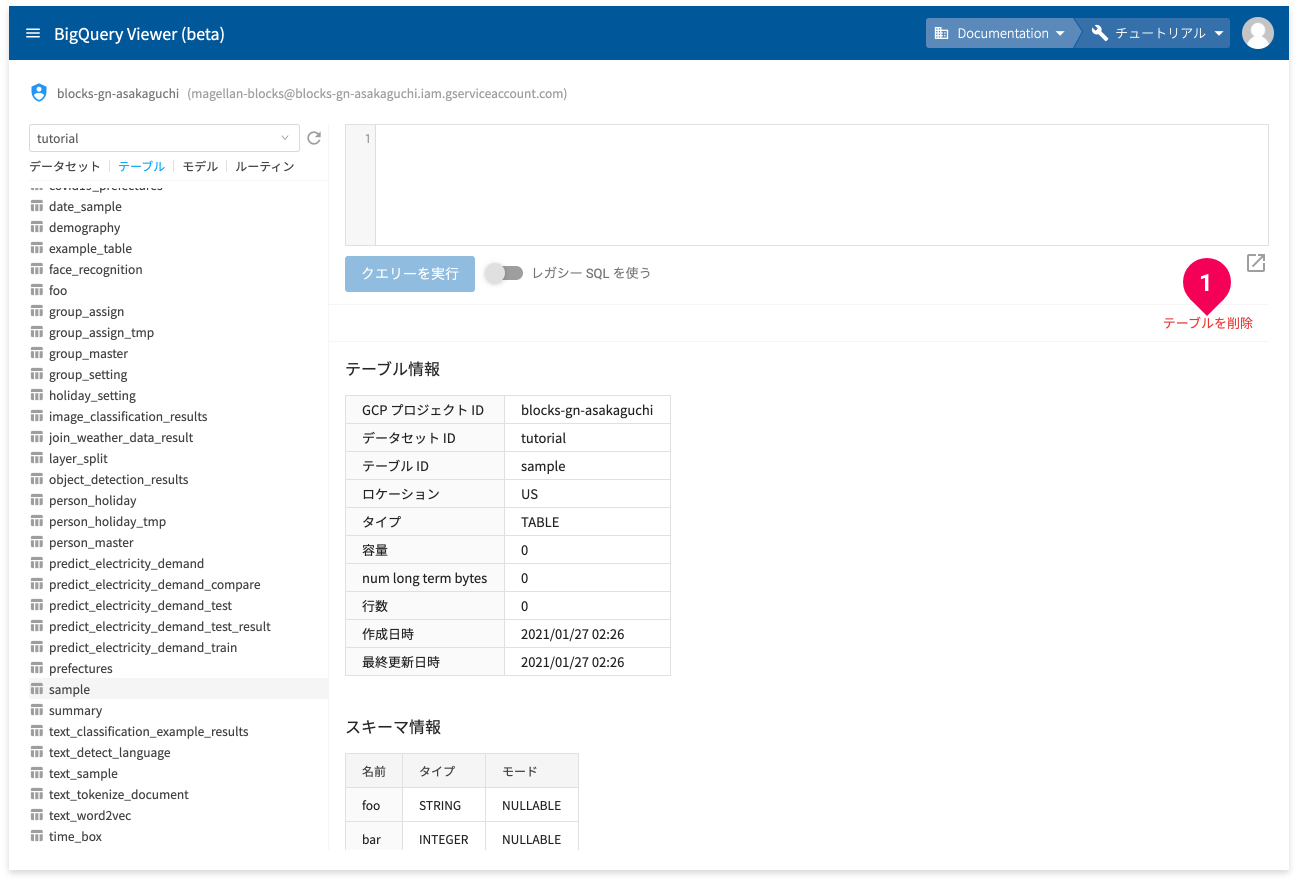Viewport: 1298px width, 882px height.
Task: Click the table icon next to example_table
Action: click(x=37, y=248)
